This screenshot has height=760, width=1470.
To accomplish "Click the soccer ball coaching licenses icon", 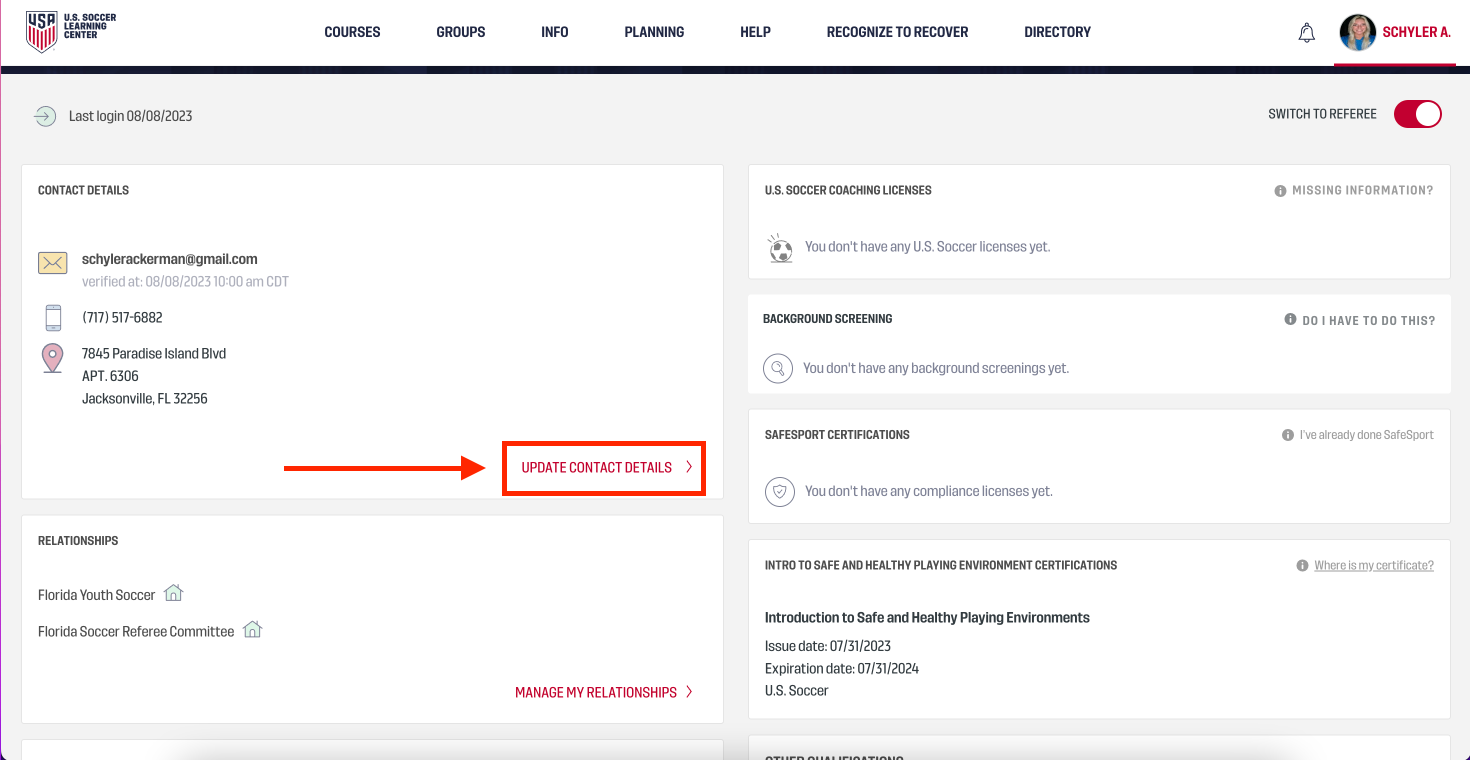I will tap(780, 248).
